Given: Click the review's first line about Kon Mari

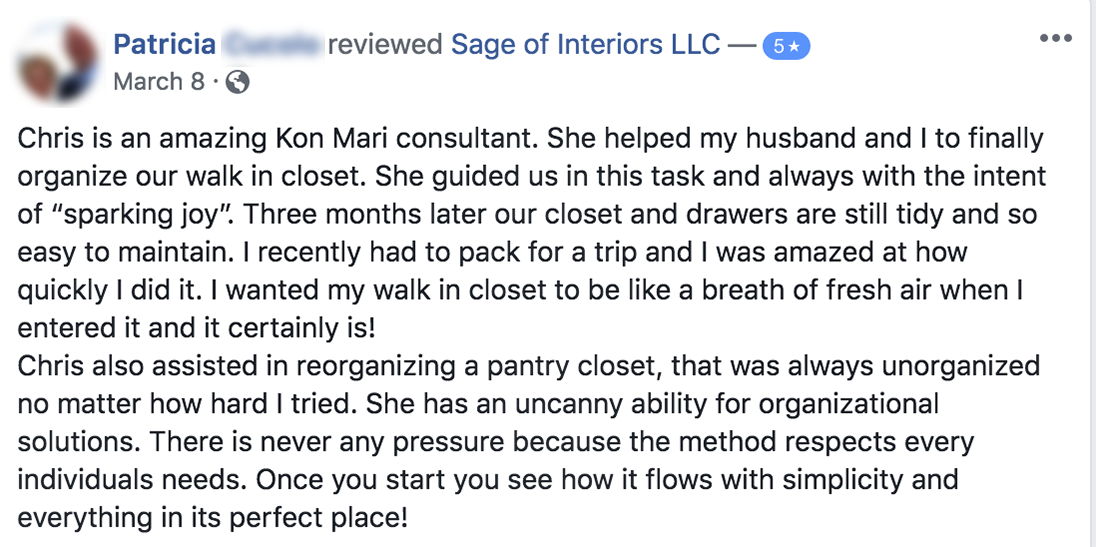Looking at the screenshot, I should click(530, 139).
